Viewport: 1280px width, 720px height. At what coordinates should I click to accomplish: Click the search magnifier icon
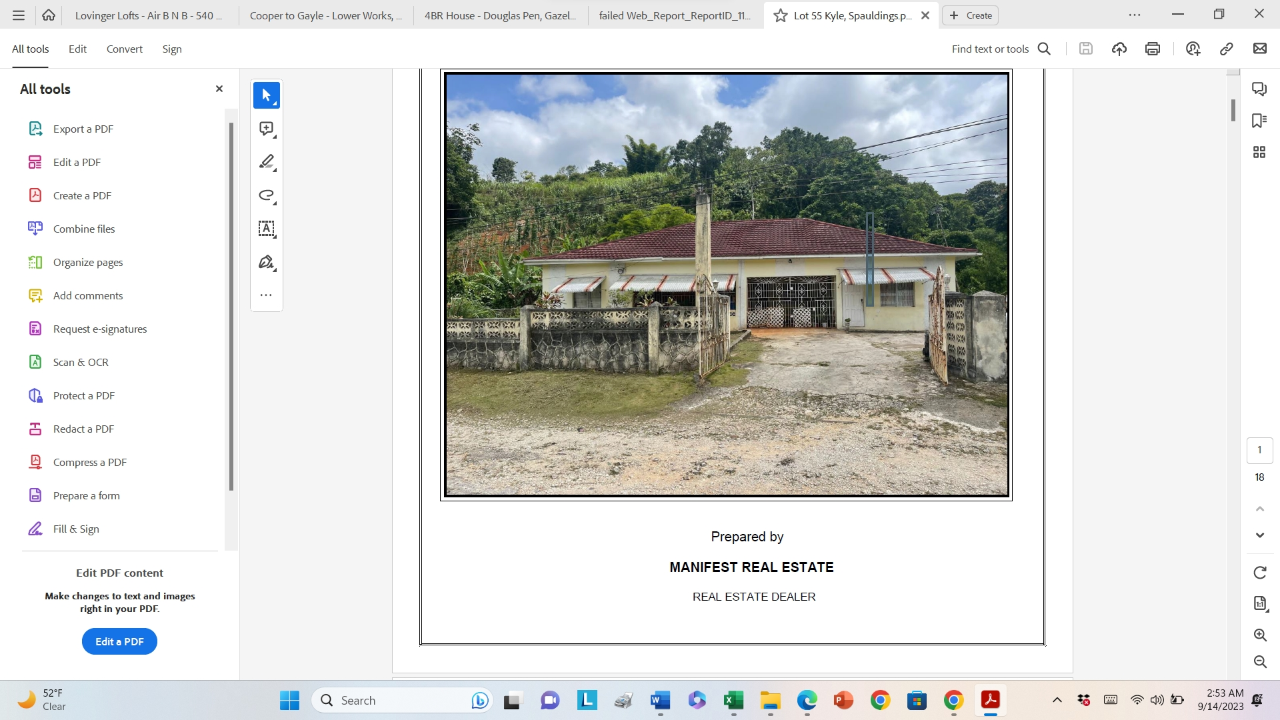click(1044, 49)
